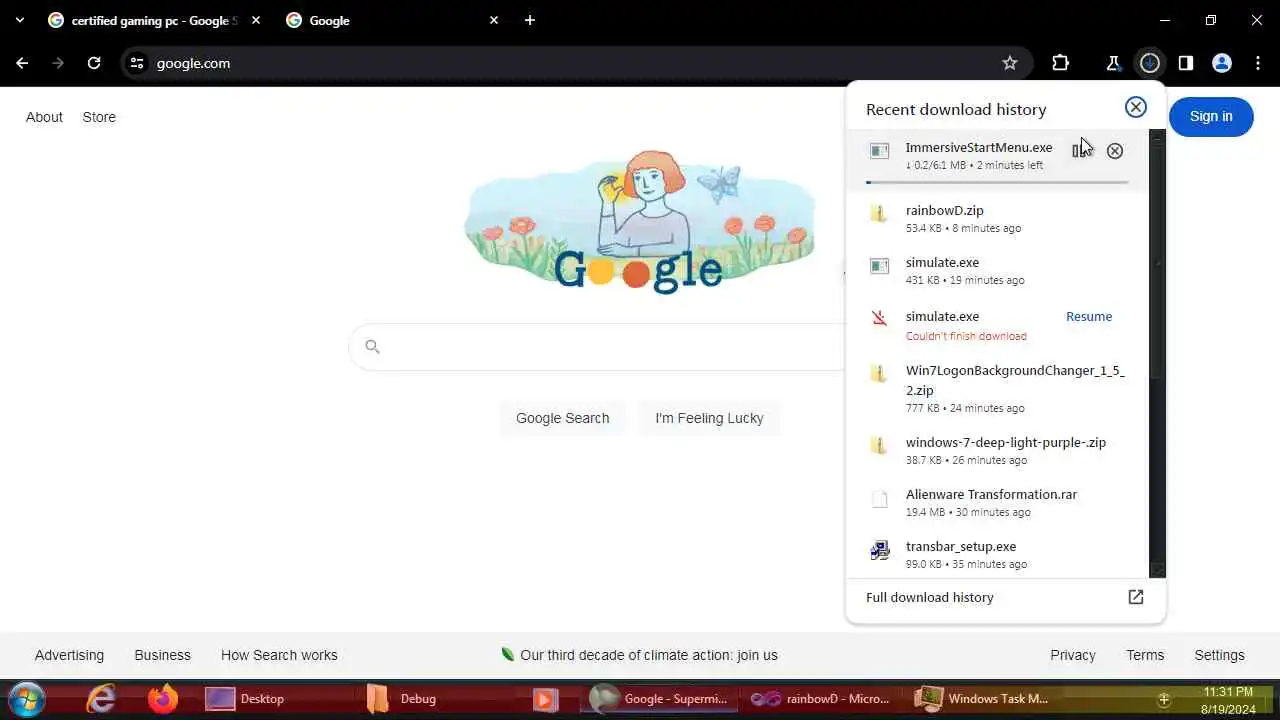Click I'm Feeling Lucky button

709,418
